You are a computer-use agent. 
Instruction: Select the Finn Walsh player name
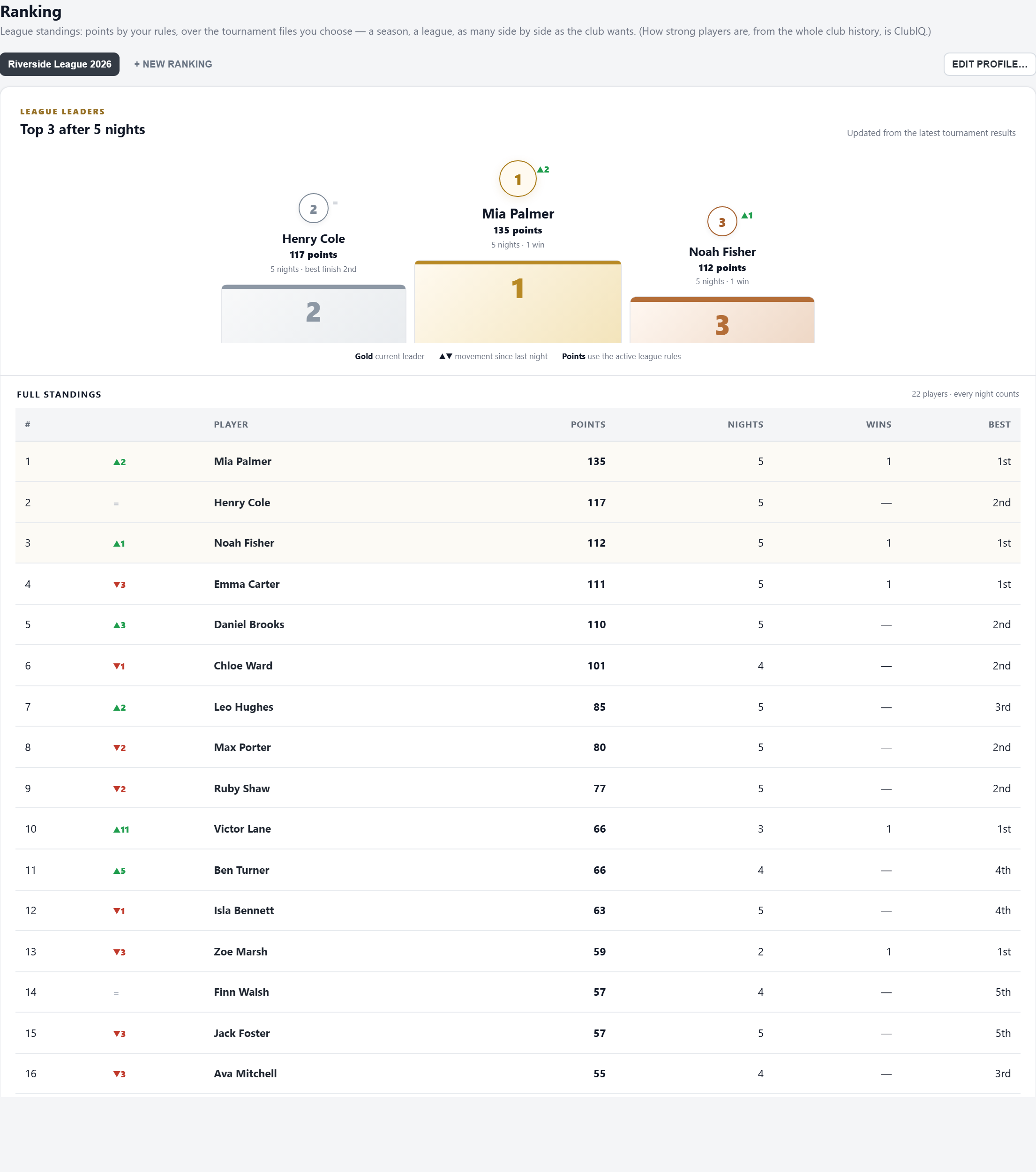tap(241, 992)
